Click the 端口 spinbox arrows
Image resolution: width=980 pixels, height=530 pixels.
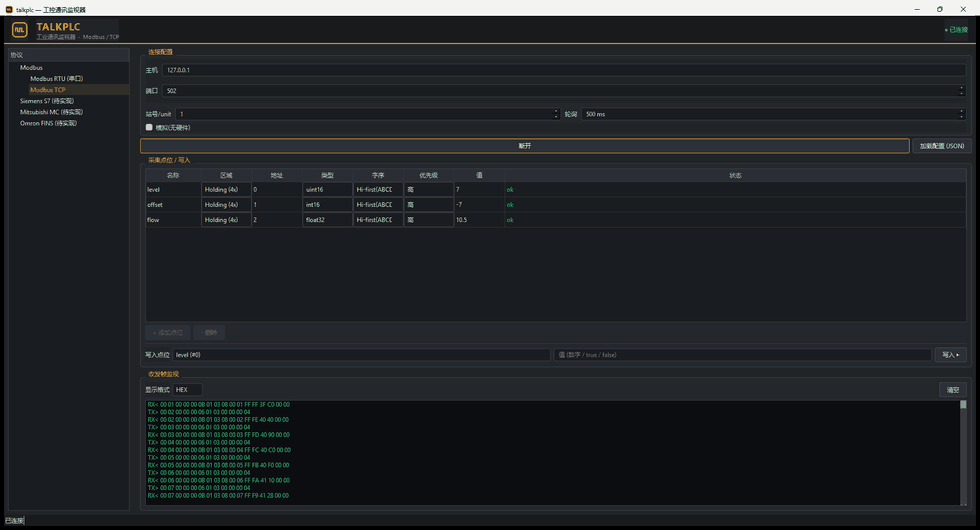pos(962,91)
